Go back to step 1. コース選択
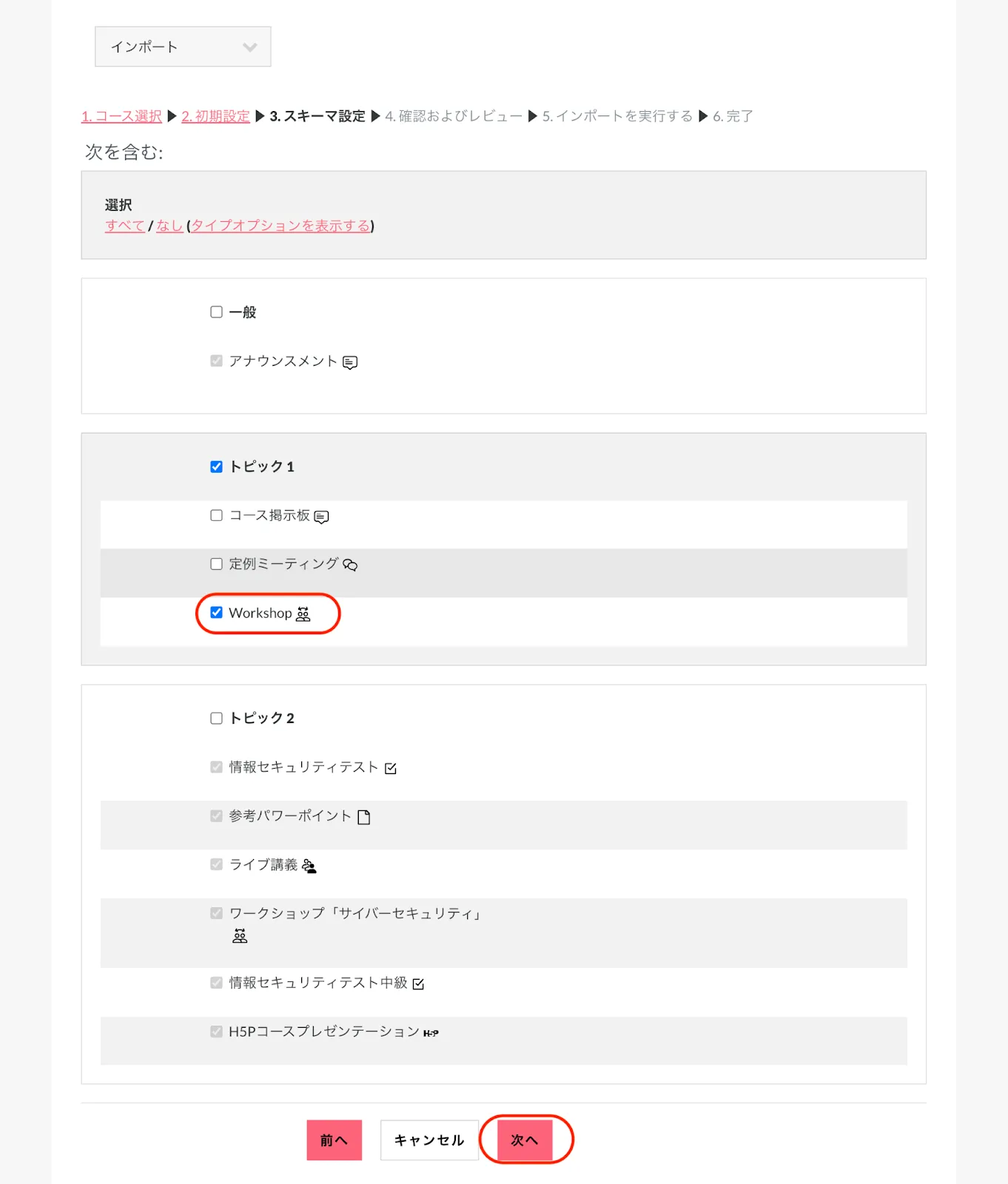 (121, 116)
